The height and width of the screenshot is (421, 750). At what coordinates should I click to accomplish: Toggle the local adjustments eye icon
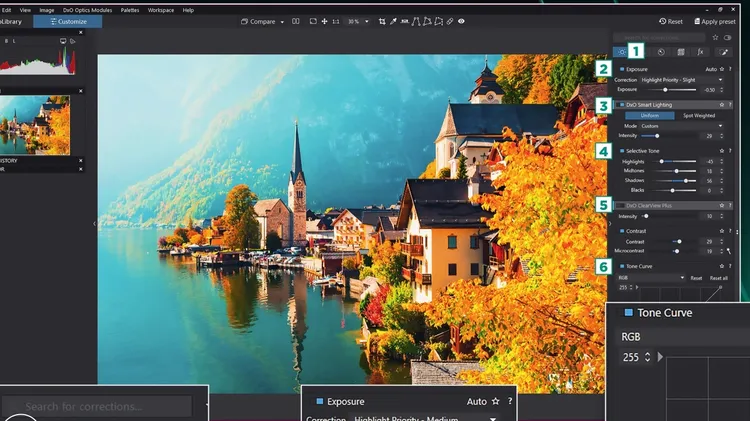point(460,21)
